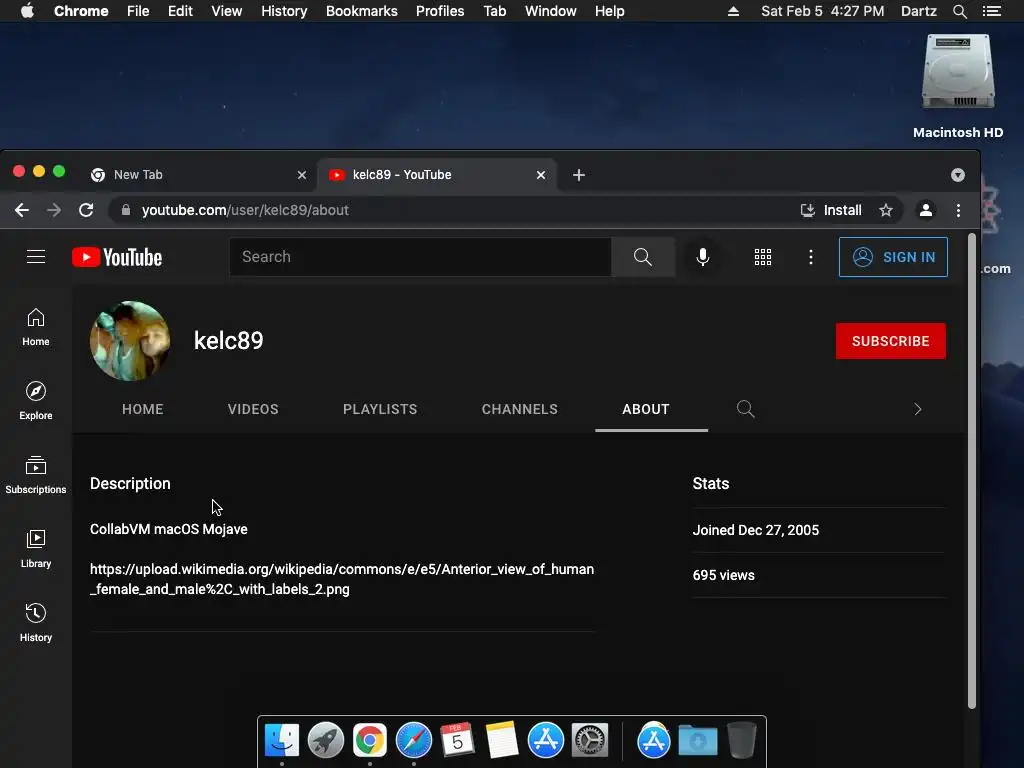Screen dimensions: 1024x768
Task: Click 'Joined Dec 27, 2005' text
Action: (756, 530)
